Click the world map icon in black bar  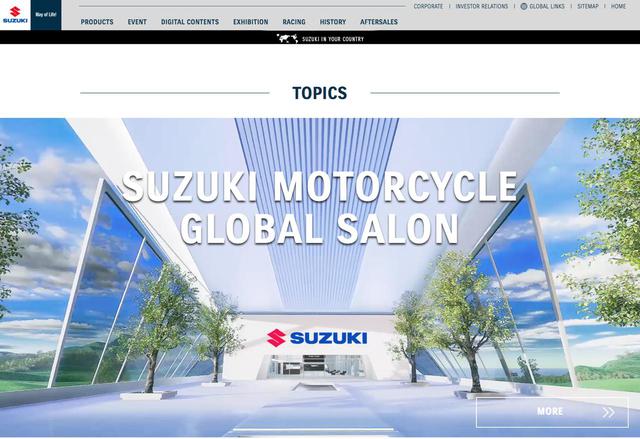coord(287,39)
